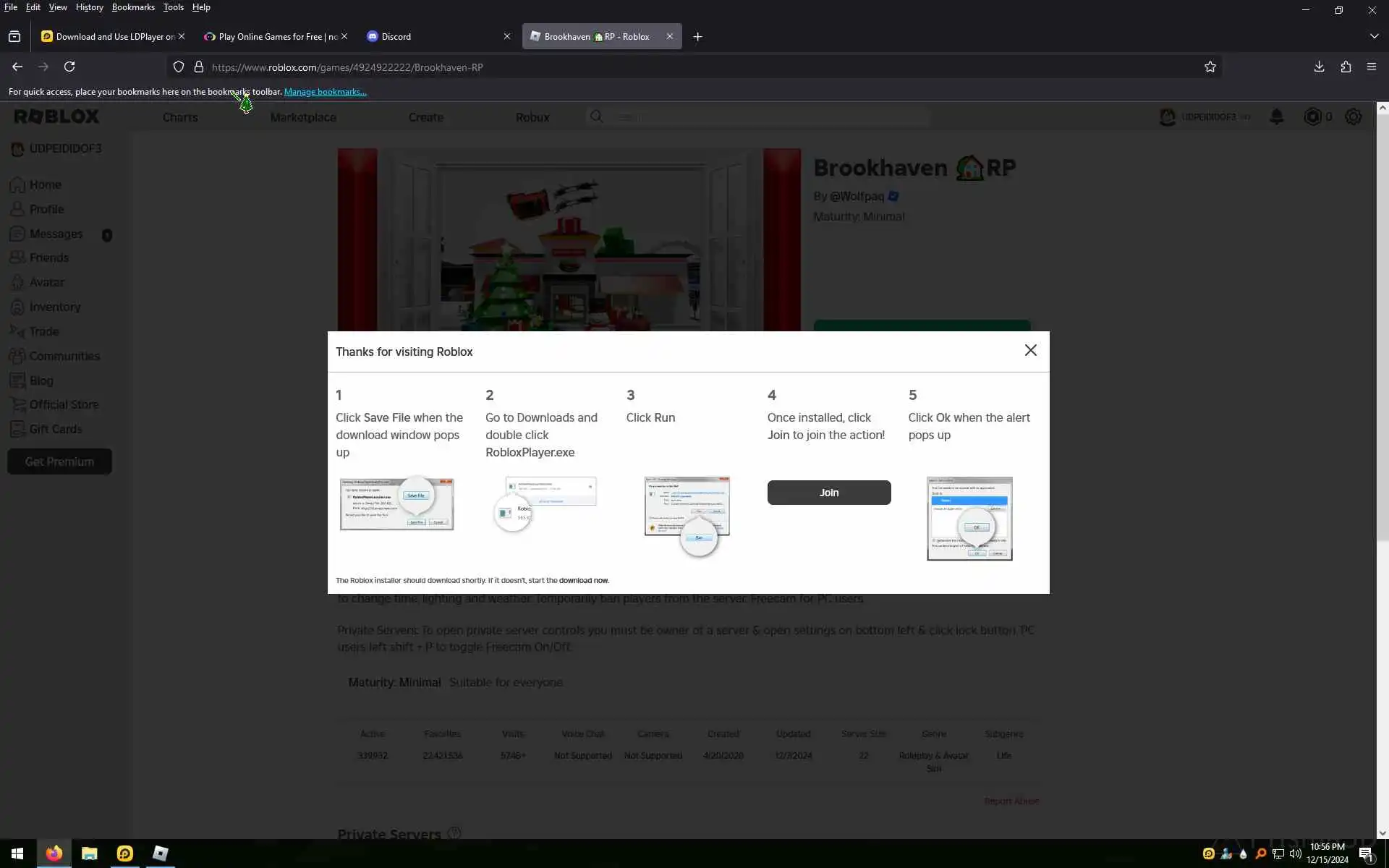Open the Windows Start menu

(17, 854)
